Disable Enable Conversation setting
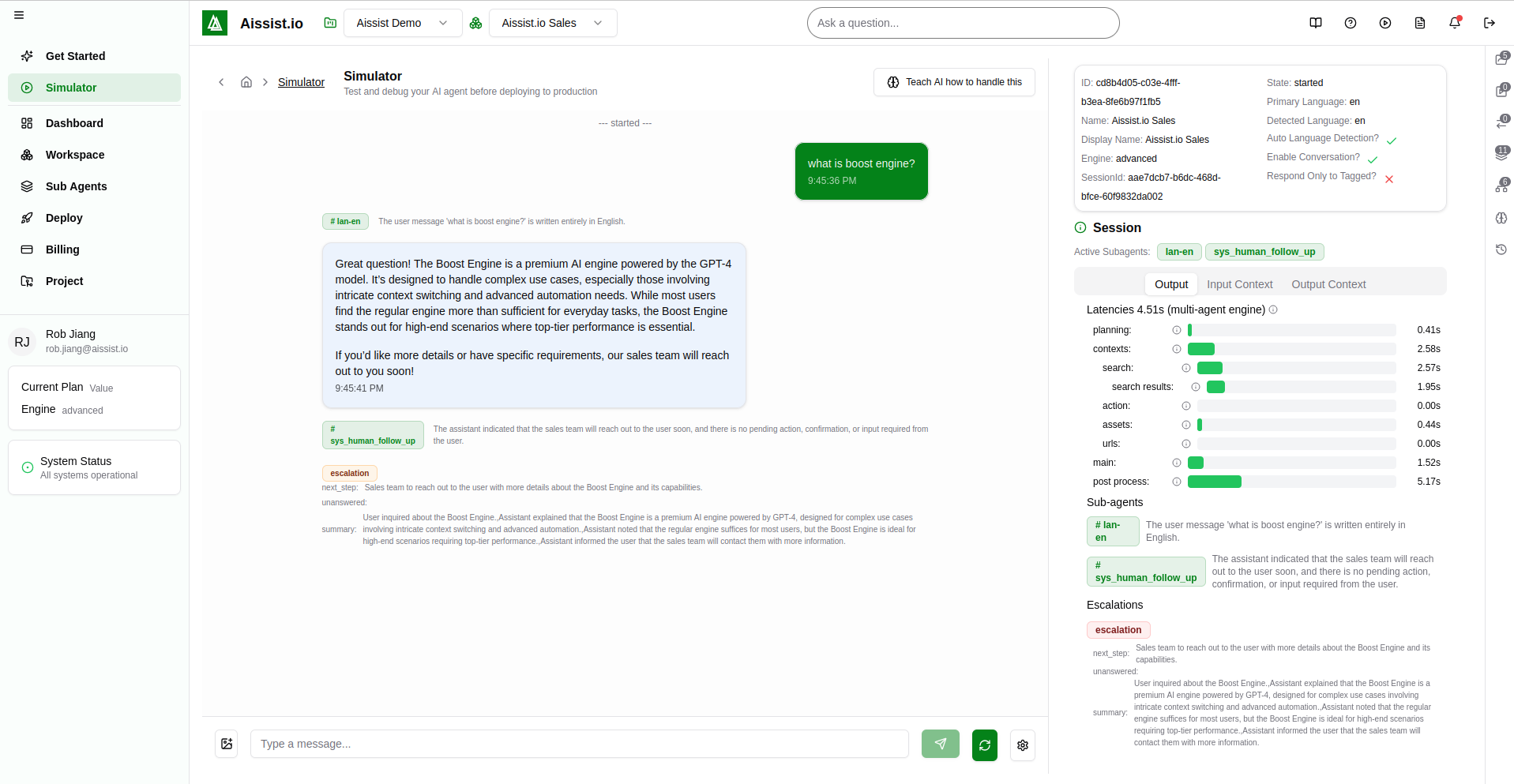 [x=1373, y=159]
